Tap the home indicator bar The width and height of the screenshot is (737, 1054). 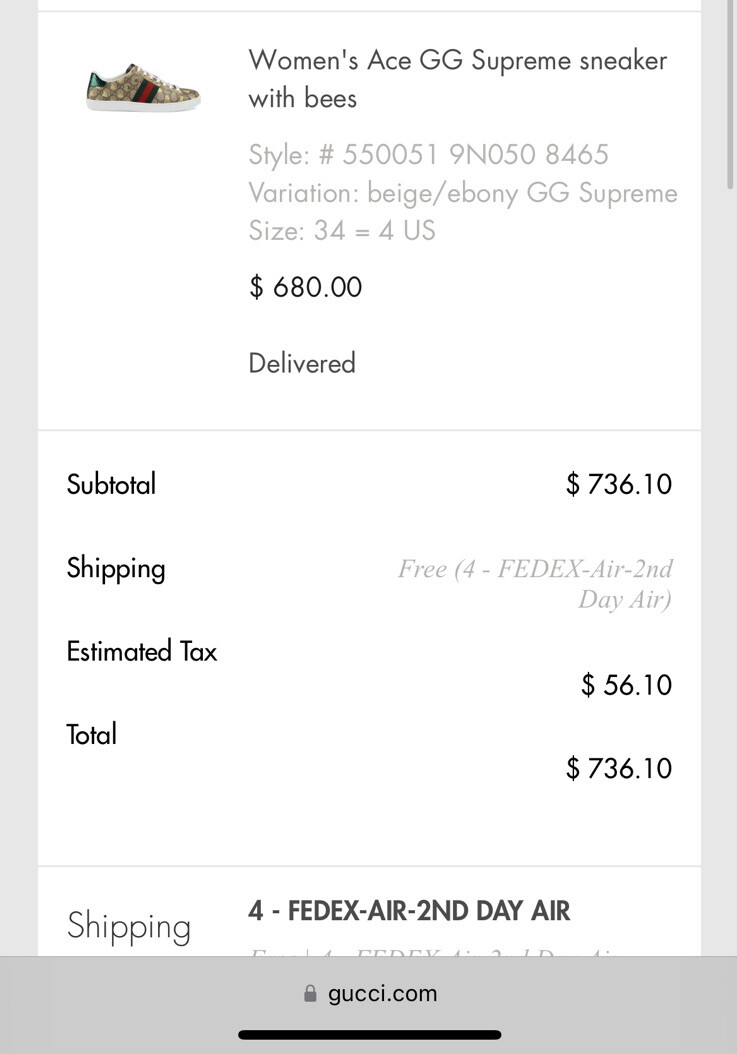click(369, 1035)
